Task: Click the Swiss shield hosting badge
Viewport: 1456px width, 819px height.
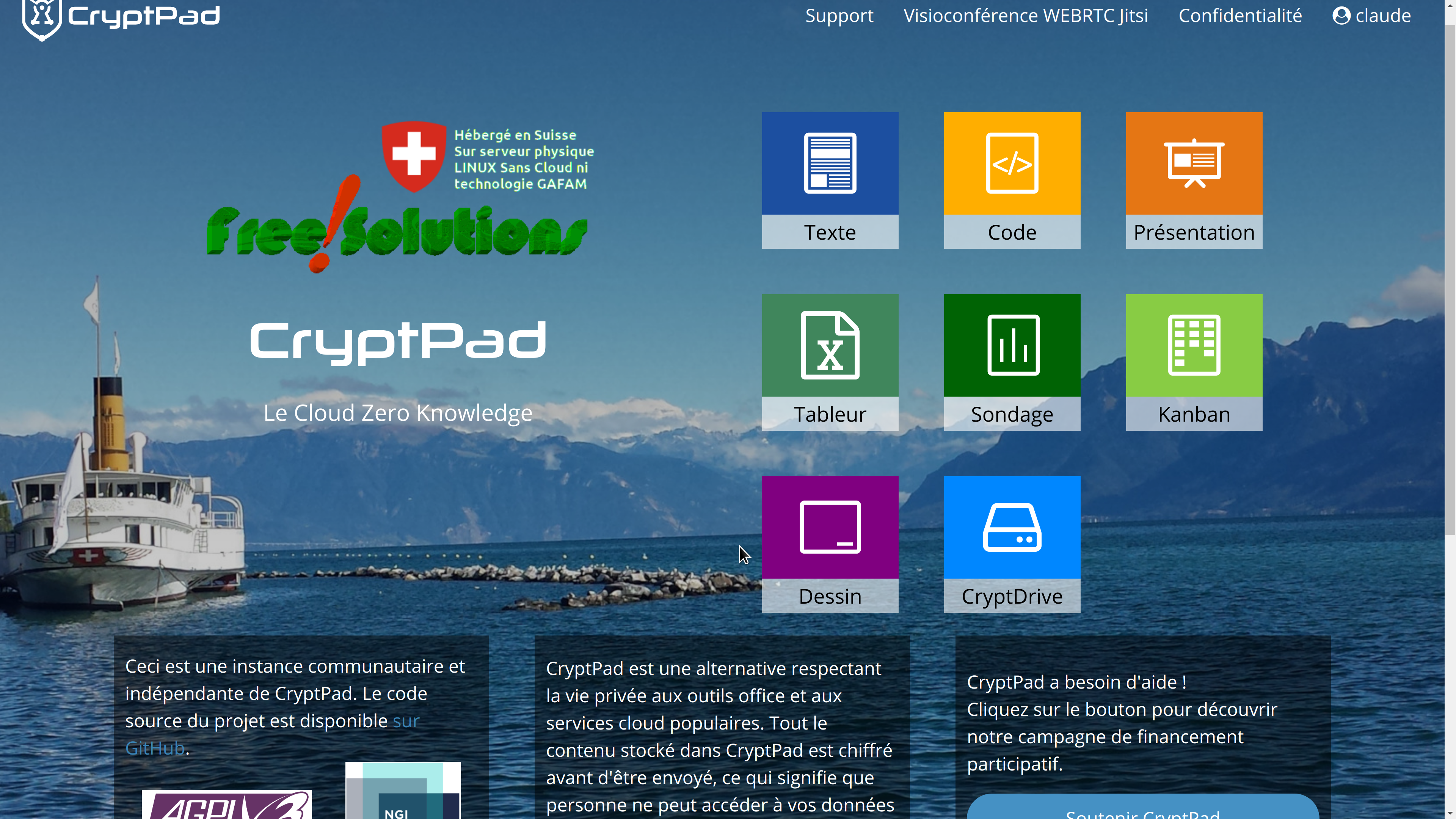Action: 414,156
